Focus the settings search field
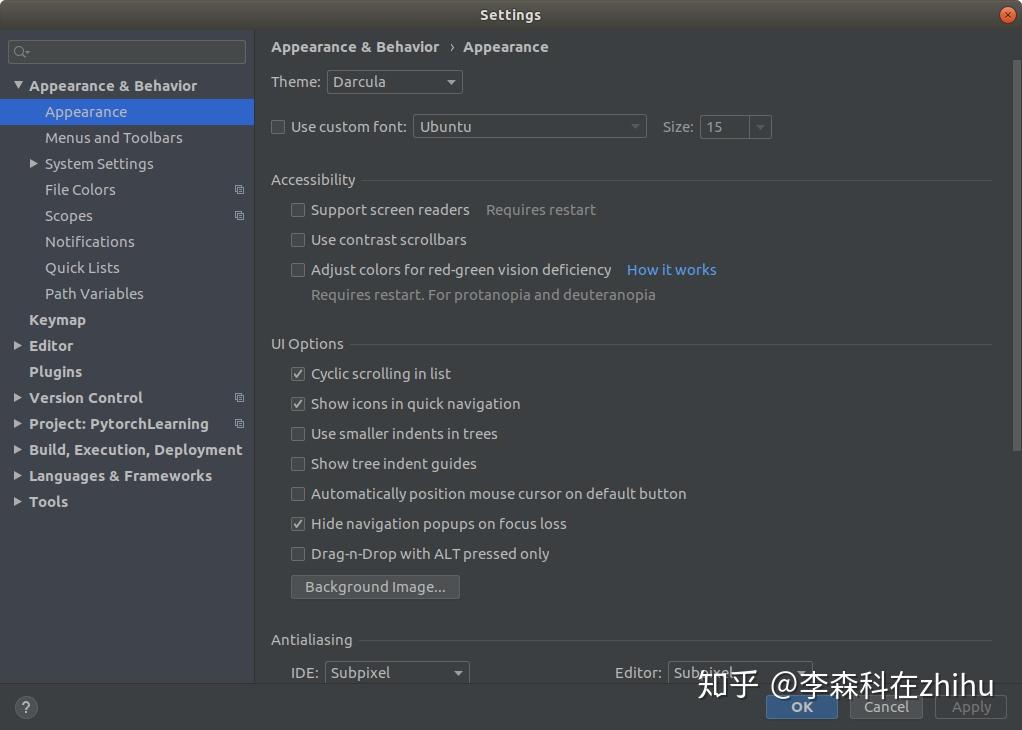 coord(127,52)
